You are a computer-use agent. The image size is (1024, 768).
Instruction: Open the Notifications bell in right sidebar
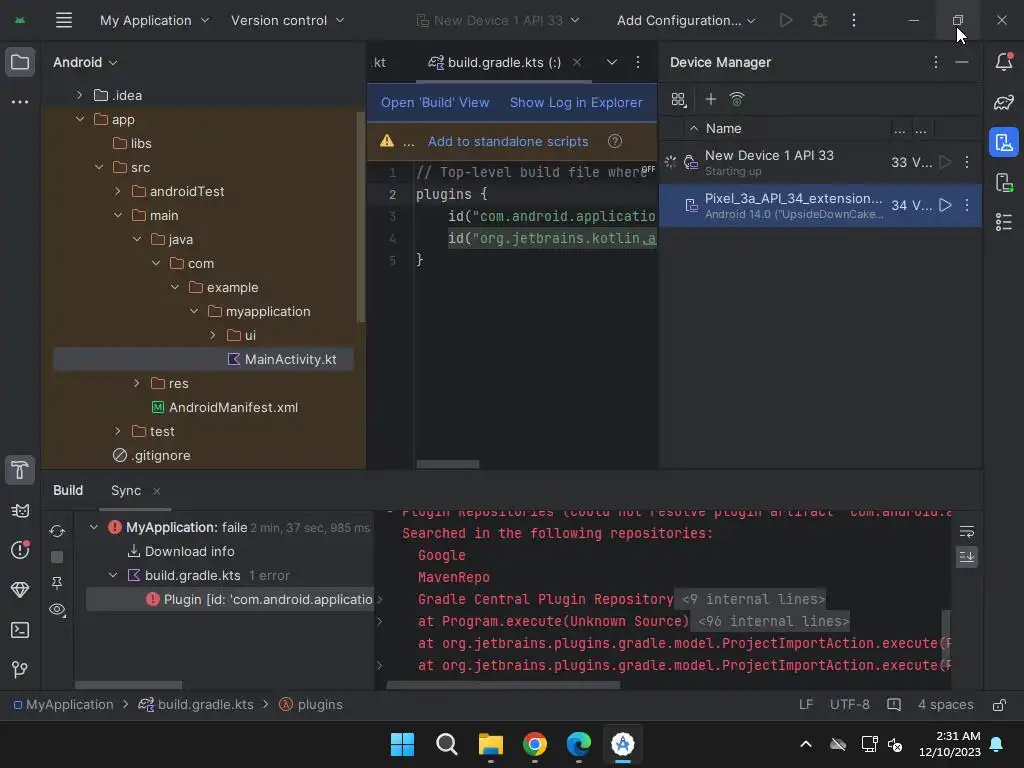click(1004, 62)
